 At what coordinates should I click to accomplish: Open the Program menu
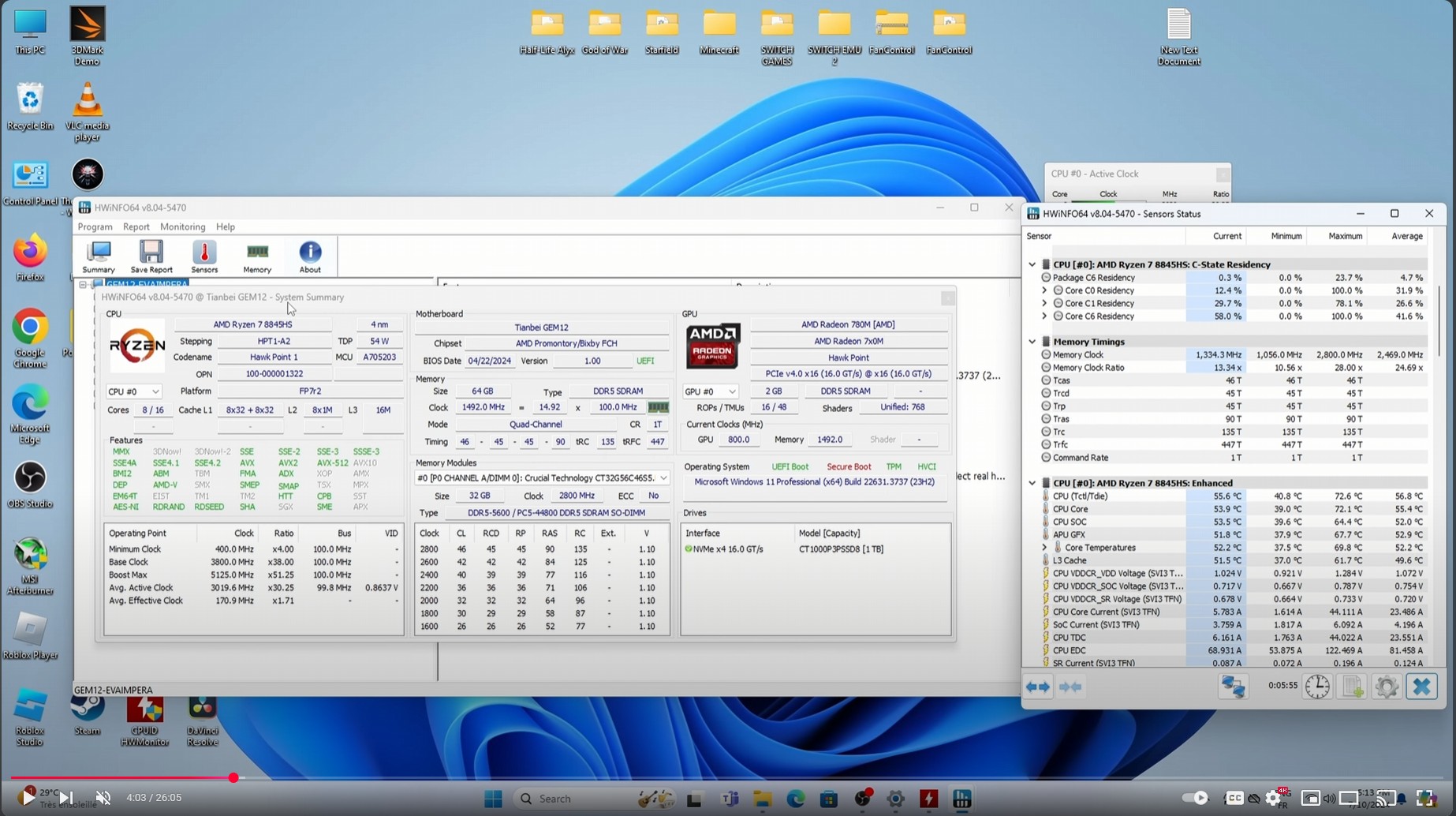click(x=95, y=226)
